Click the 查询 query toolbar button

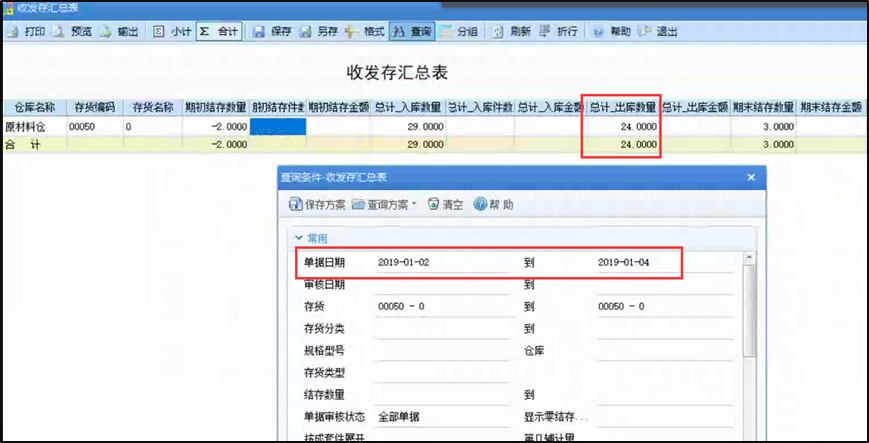coord(412,32)
